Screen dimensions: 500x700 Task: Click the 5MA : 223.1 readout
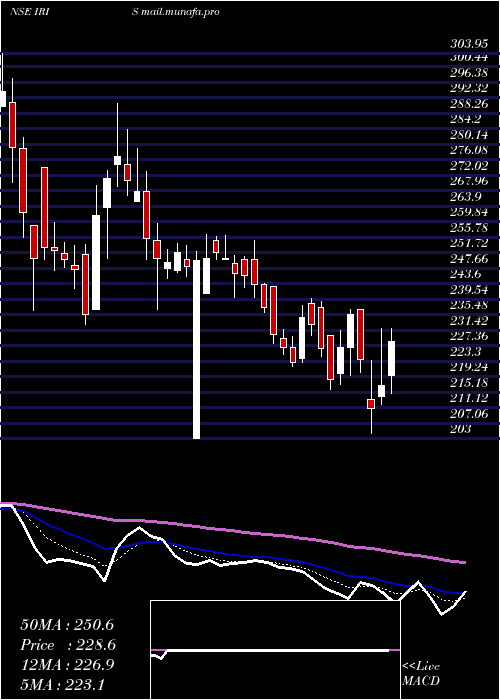tap(62, 684)
